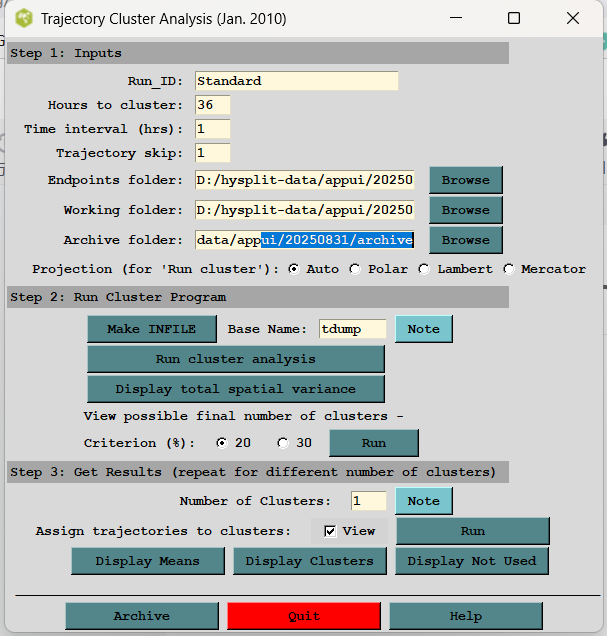Click the 'Criterion (%):' label
Image resolution: width=607 pixels, height=636 pixels.
coord(139,443)
